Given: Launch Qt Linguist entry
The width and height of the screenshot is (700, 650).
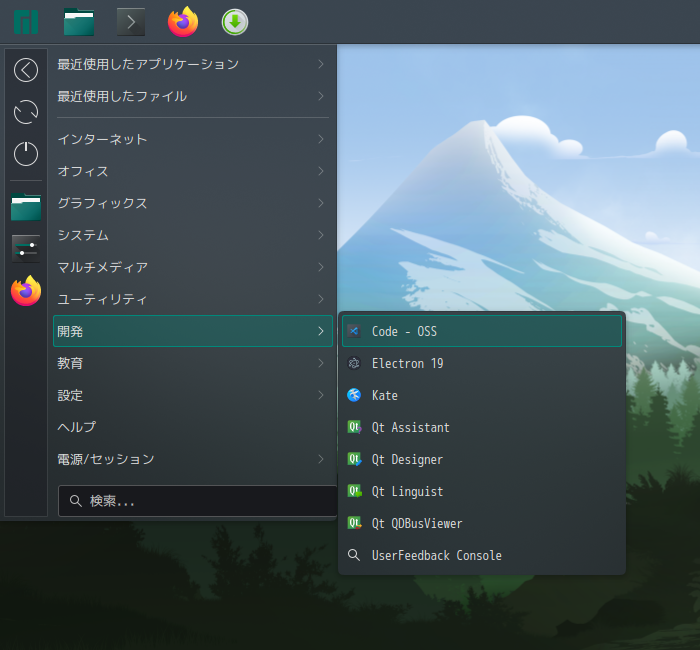Looking at the screenshot, I should [482, 491].
